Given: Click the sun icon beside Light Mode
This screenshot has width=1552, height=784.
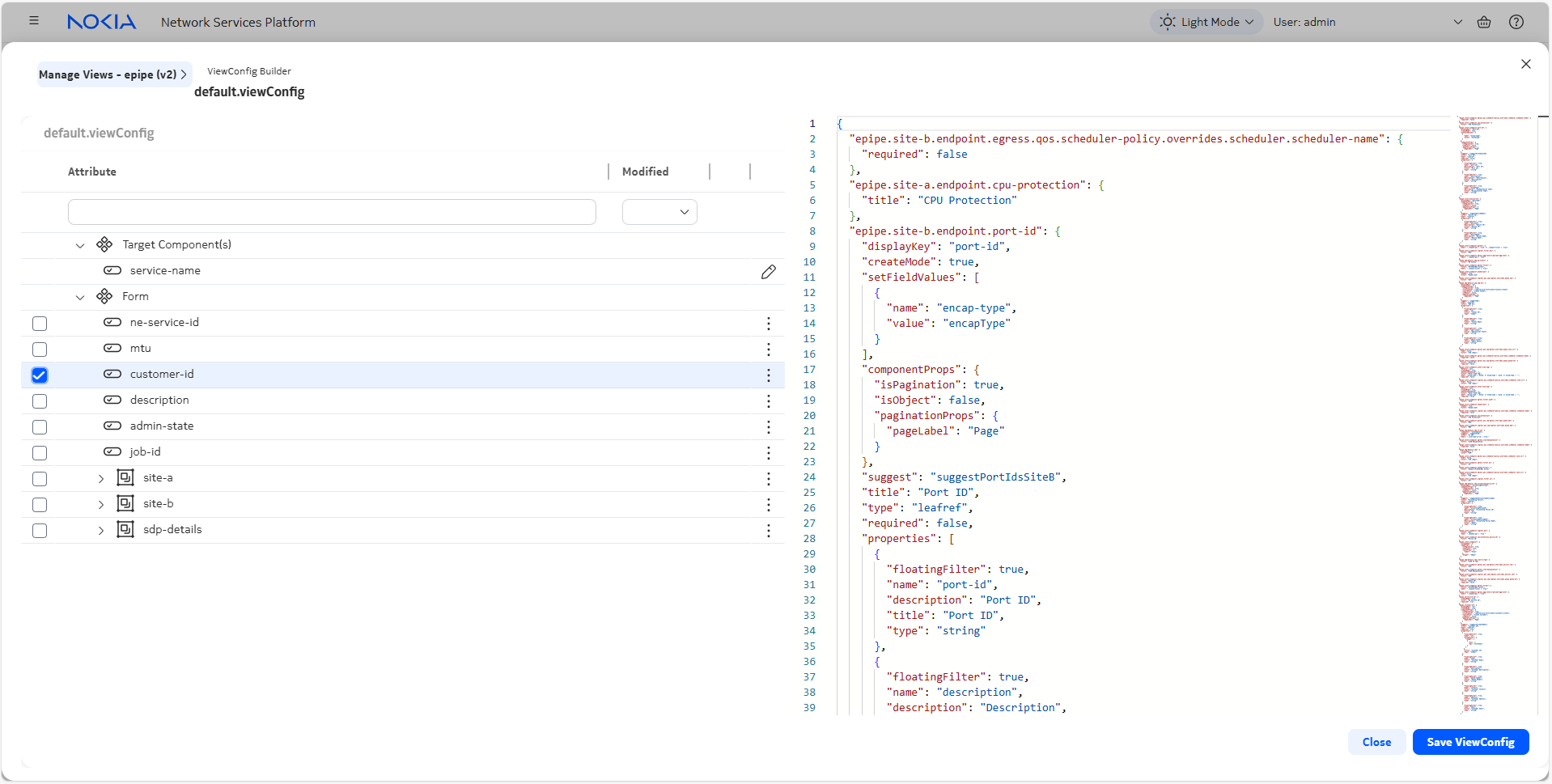Looking at the screenshot, I should 1168,22.
